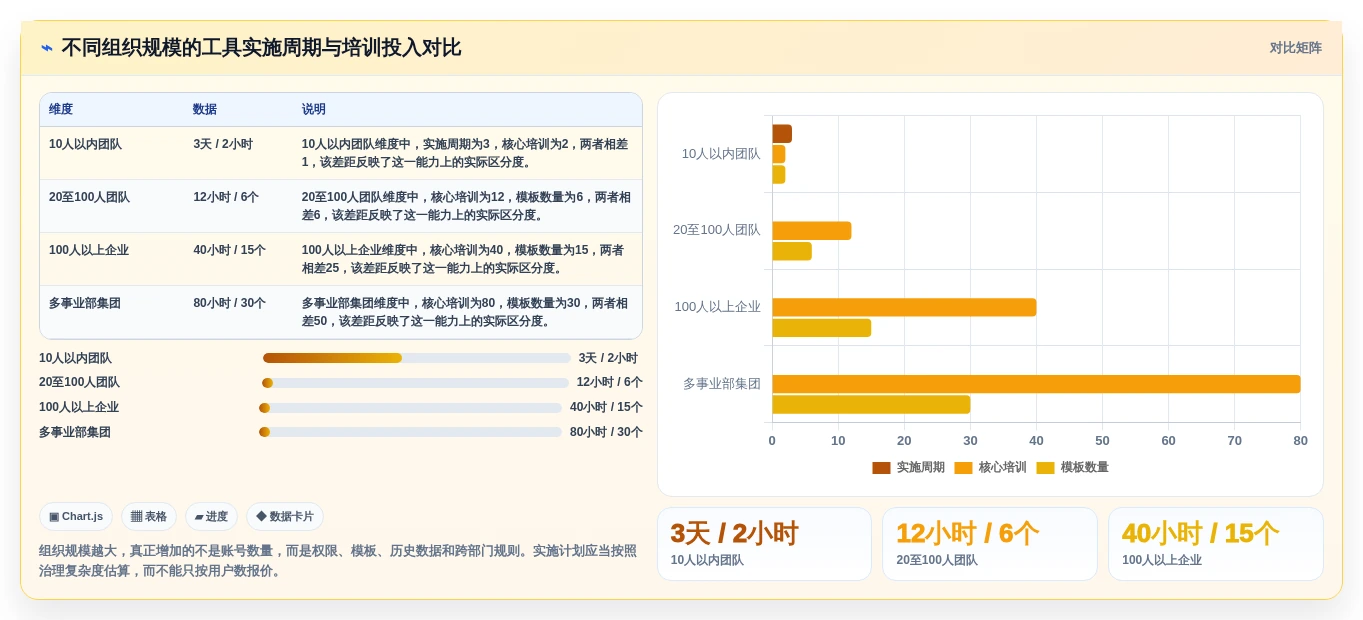The width and height of the screenshot is (1363, 620).
Task: Toggle 实施周期 legend series
Action: point(908,467)
